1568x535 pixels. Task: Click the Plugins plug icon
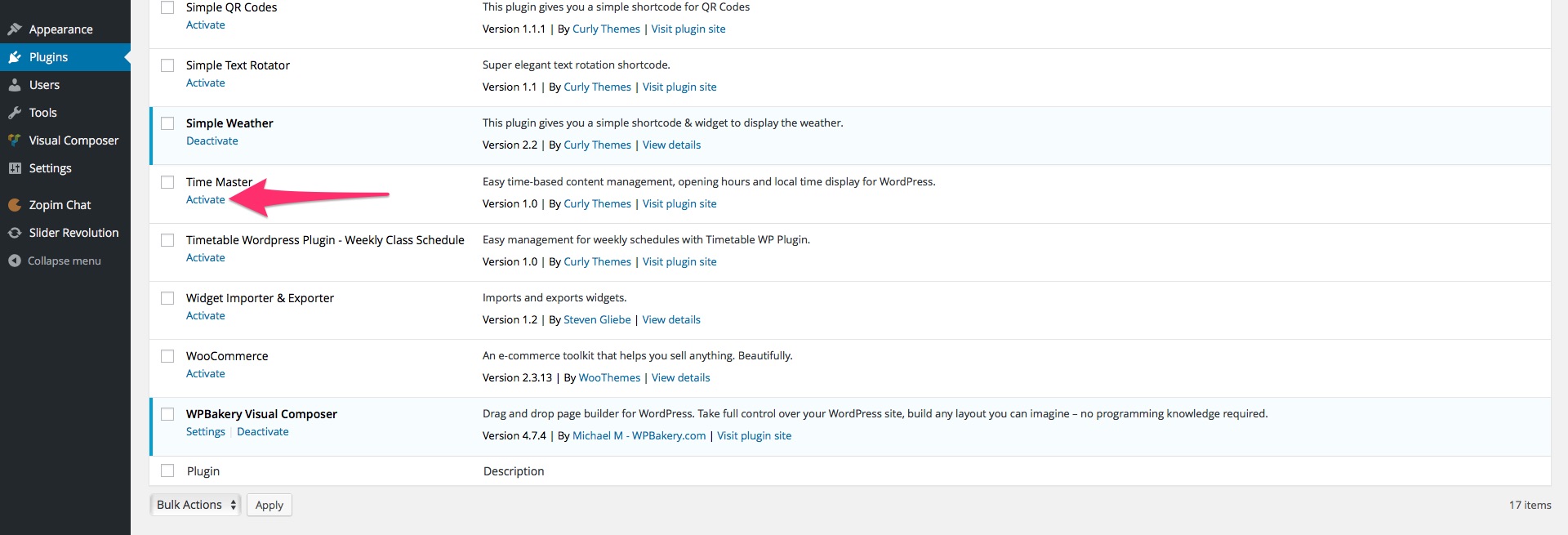(x=15, y=57)
